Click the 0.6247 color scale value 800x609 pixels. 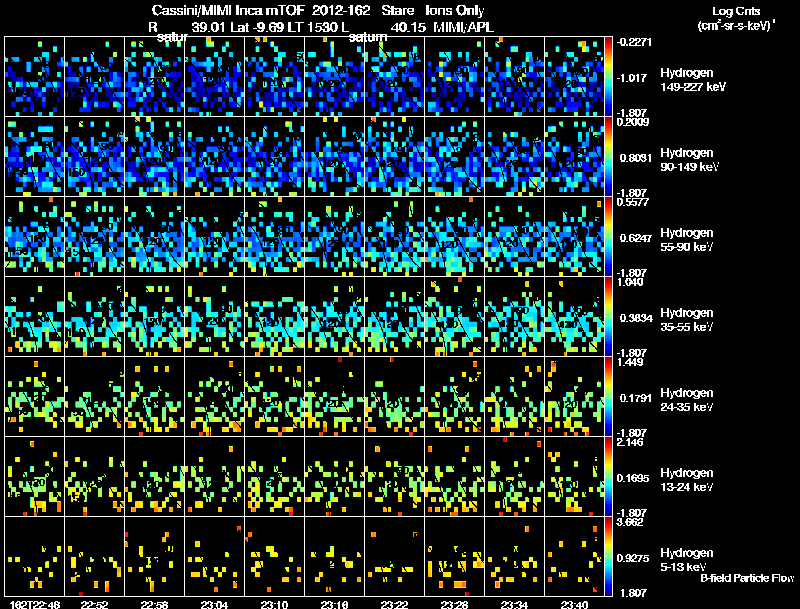click(x=636, y=238)
